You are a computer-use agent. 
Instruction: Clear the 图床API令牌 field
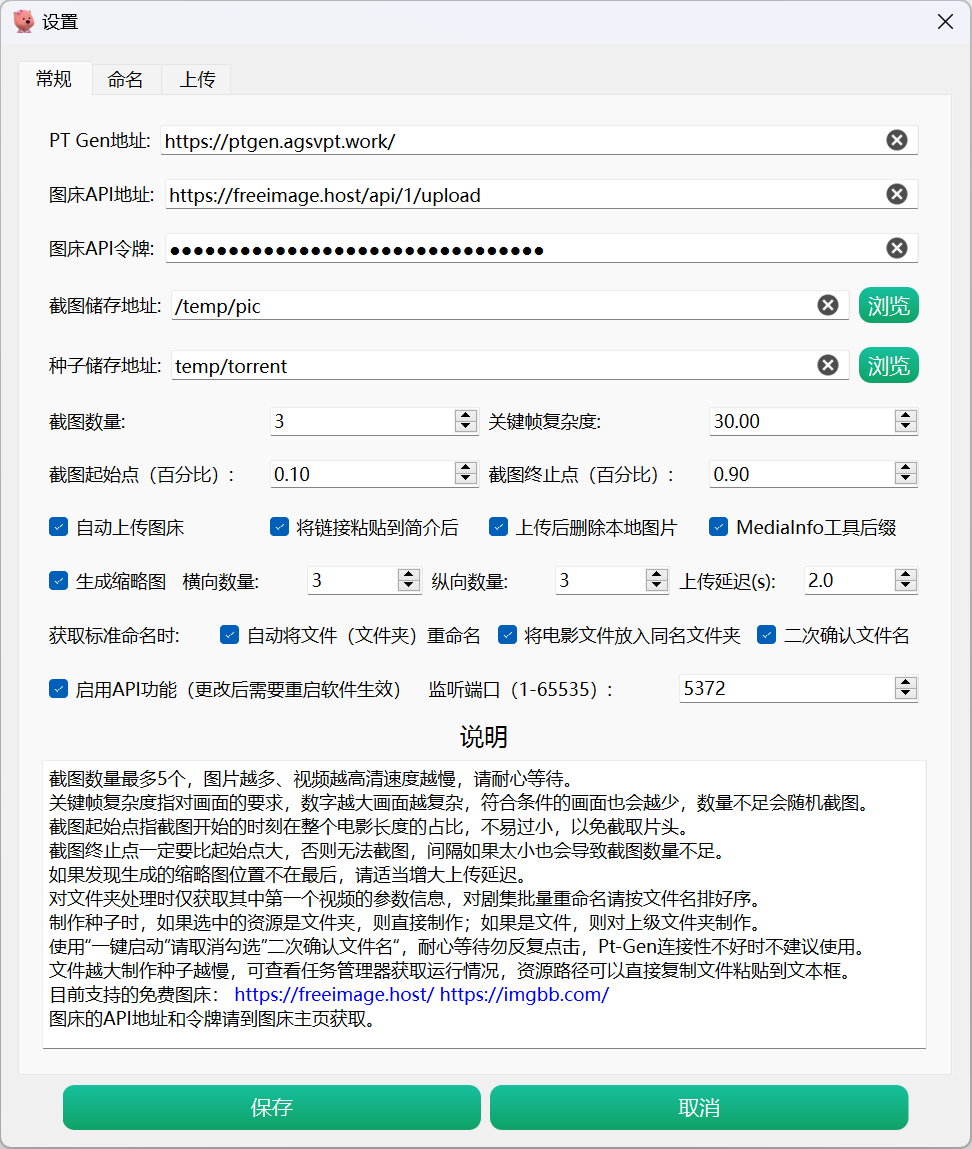click(x=896, y=248)
